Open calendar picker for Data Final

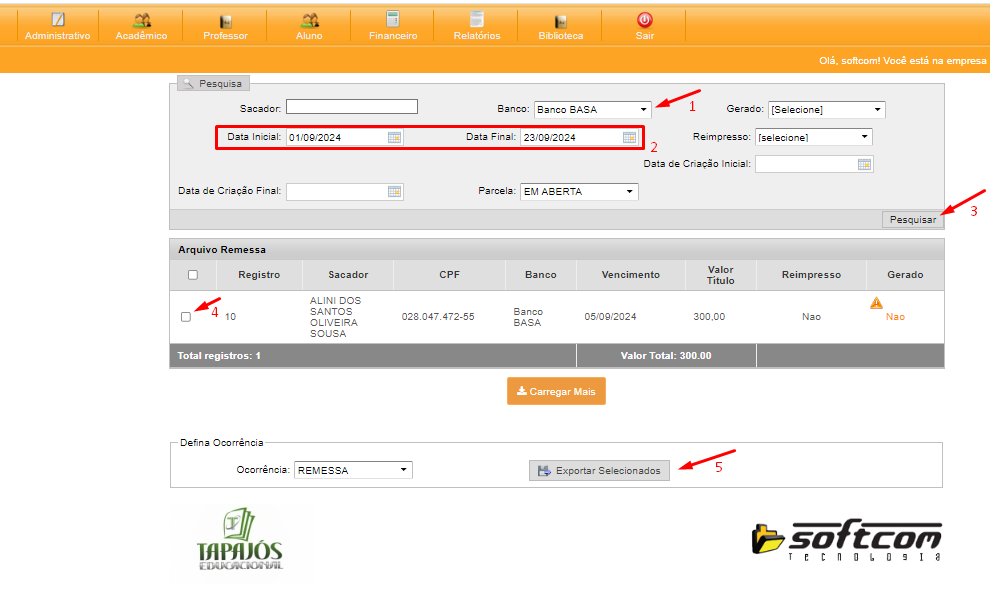629,137
